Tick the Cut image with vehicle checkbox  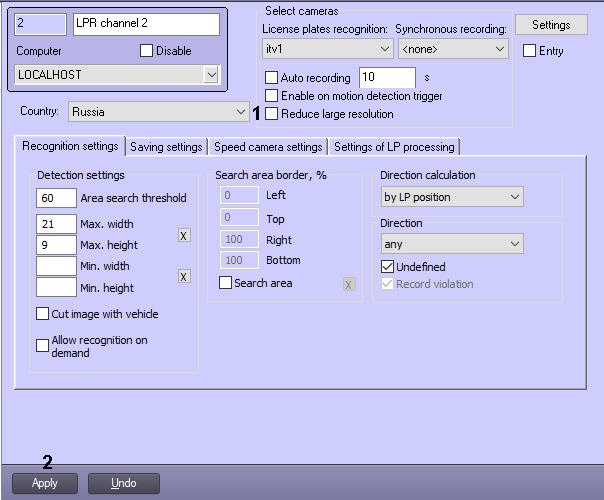tap(43, 314)
